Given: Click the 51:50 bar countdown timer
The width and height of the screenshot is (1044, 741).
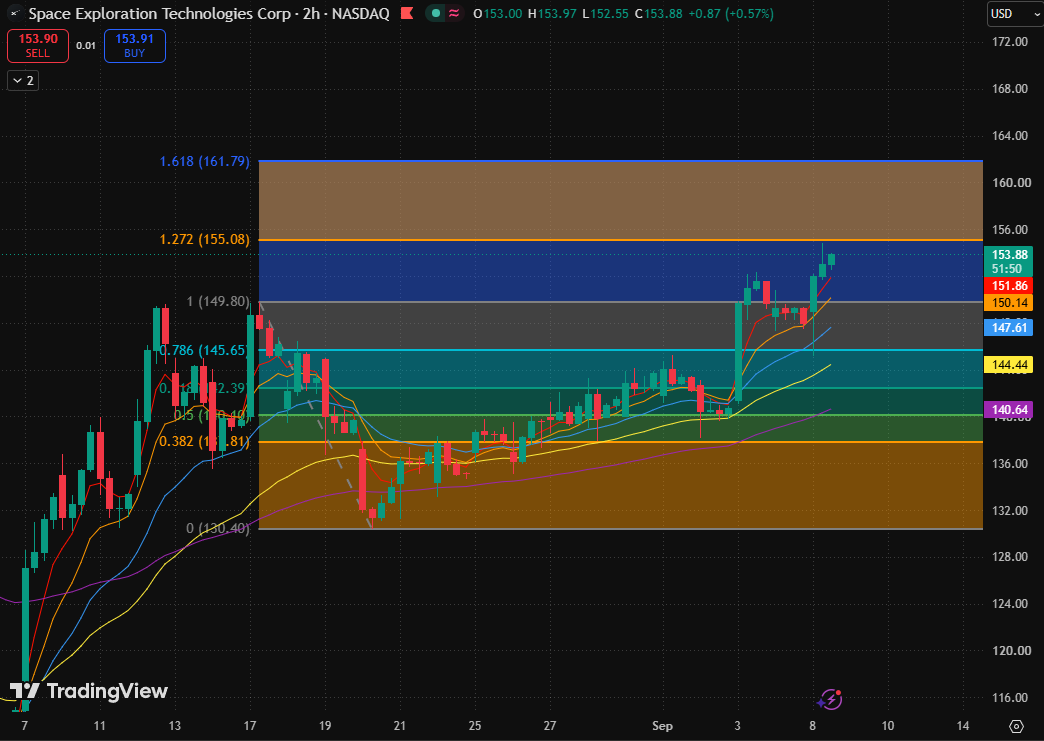Looking at the screenshot, I should (1007, 269).
